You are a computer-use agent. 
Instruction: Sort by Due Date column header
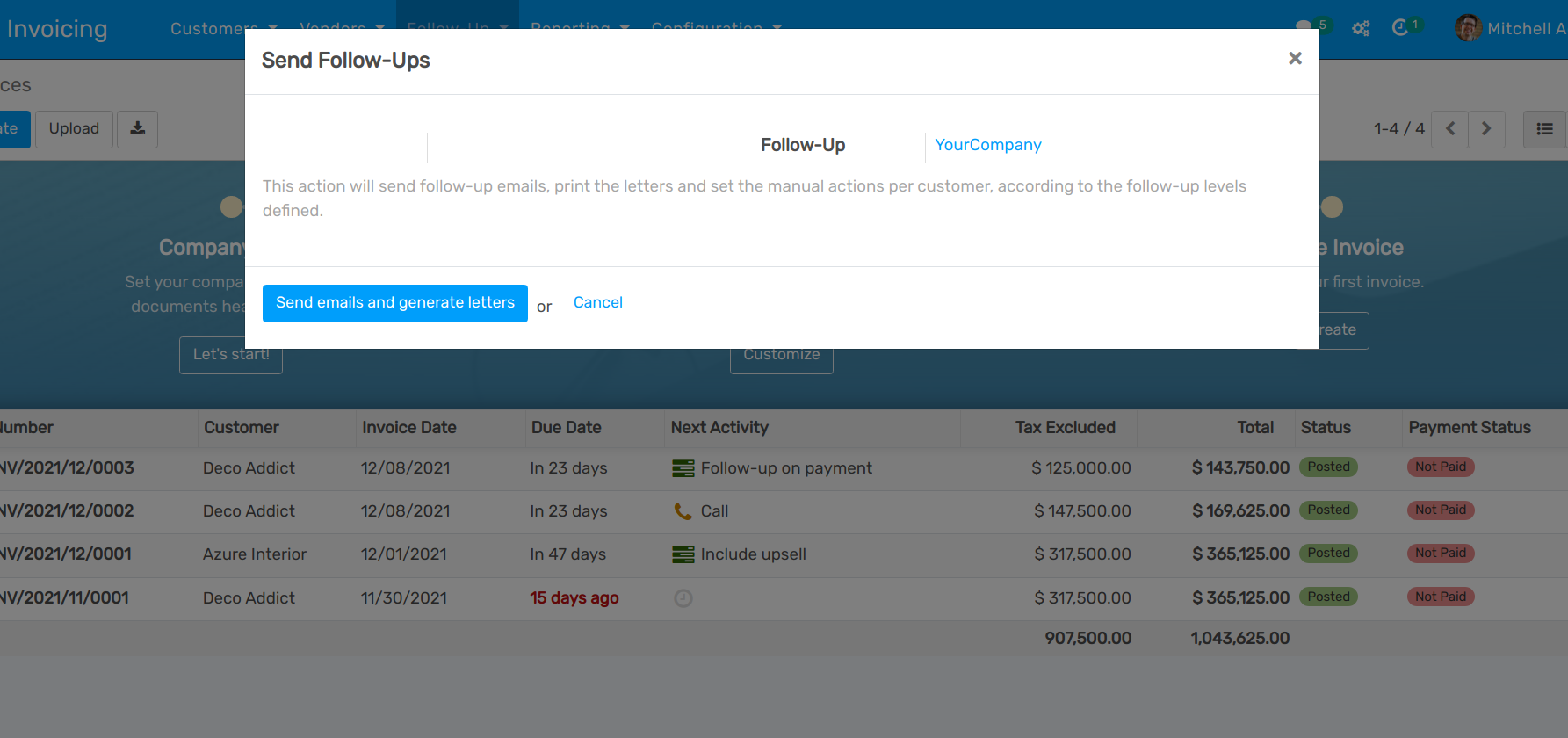567,428
